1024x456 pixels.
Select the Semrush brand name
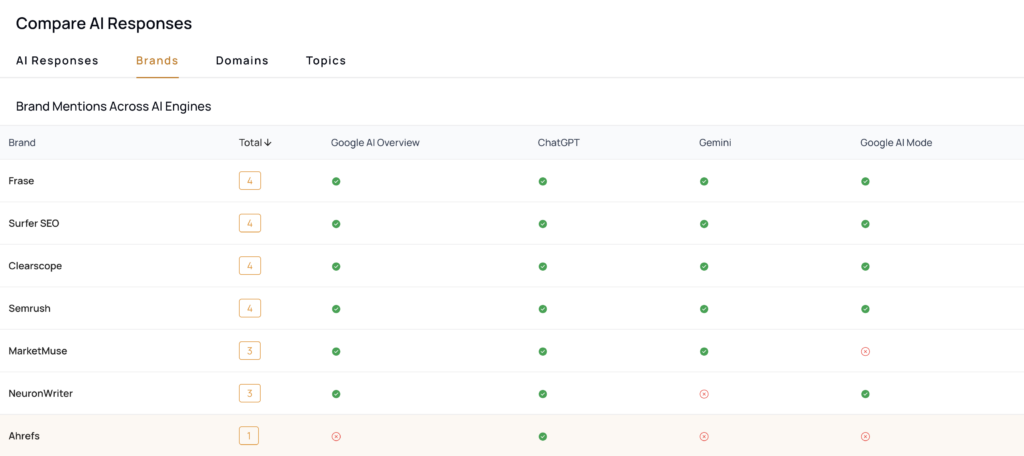click(29, 308)
